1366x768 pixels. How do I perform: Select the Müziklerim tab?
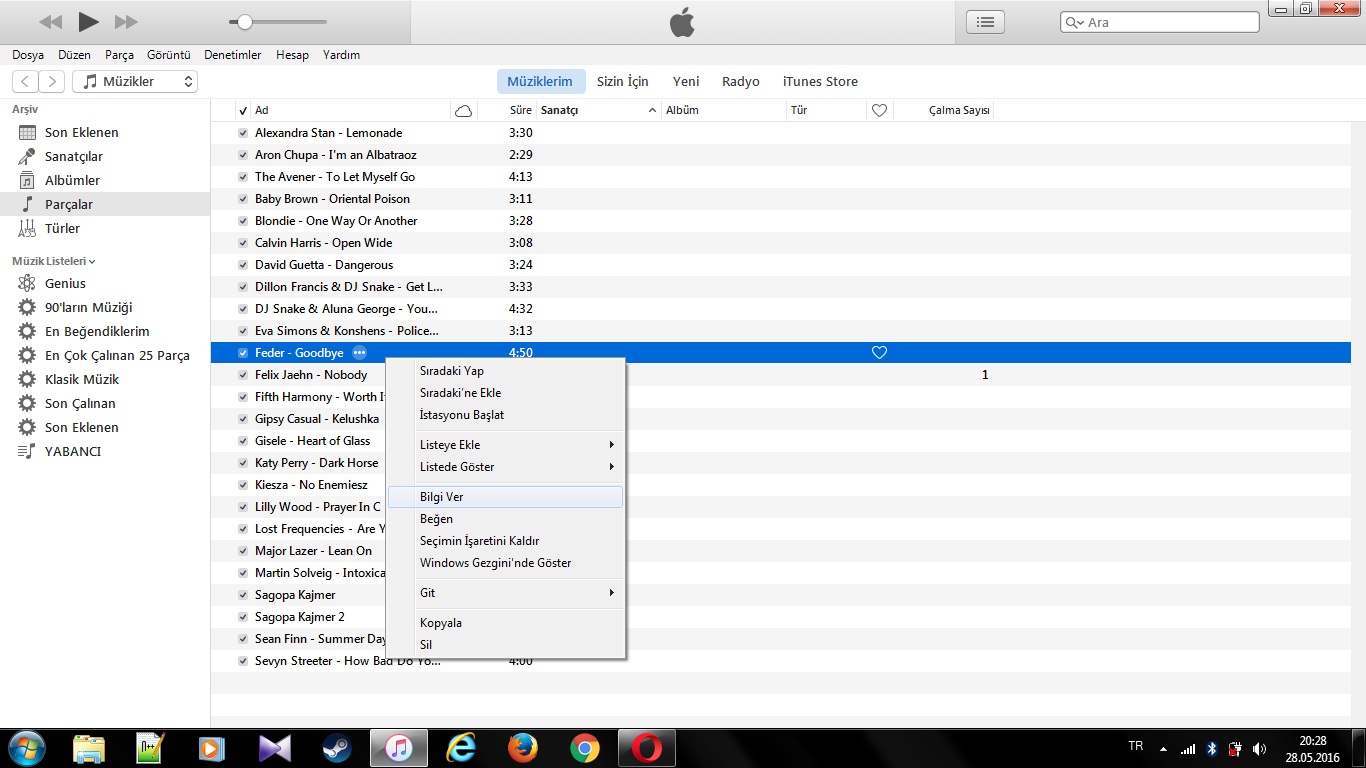[x=540, y=82]
